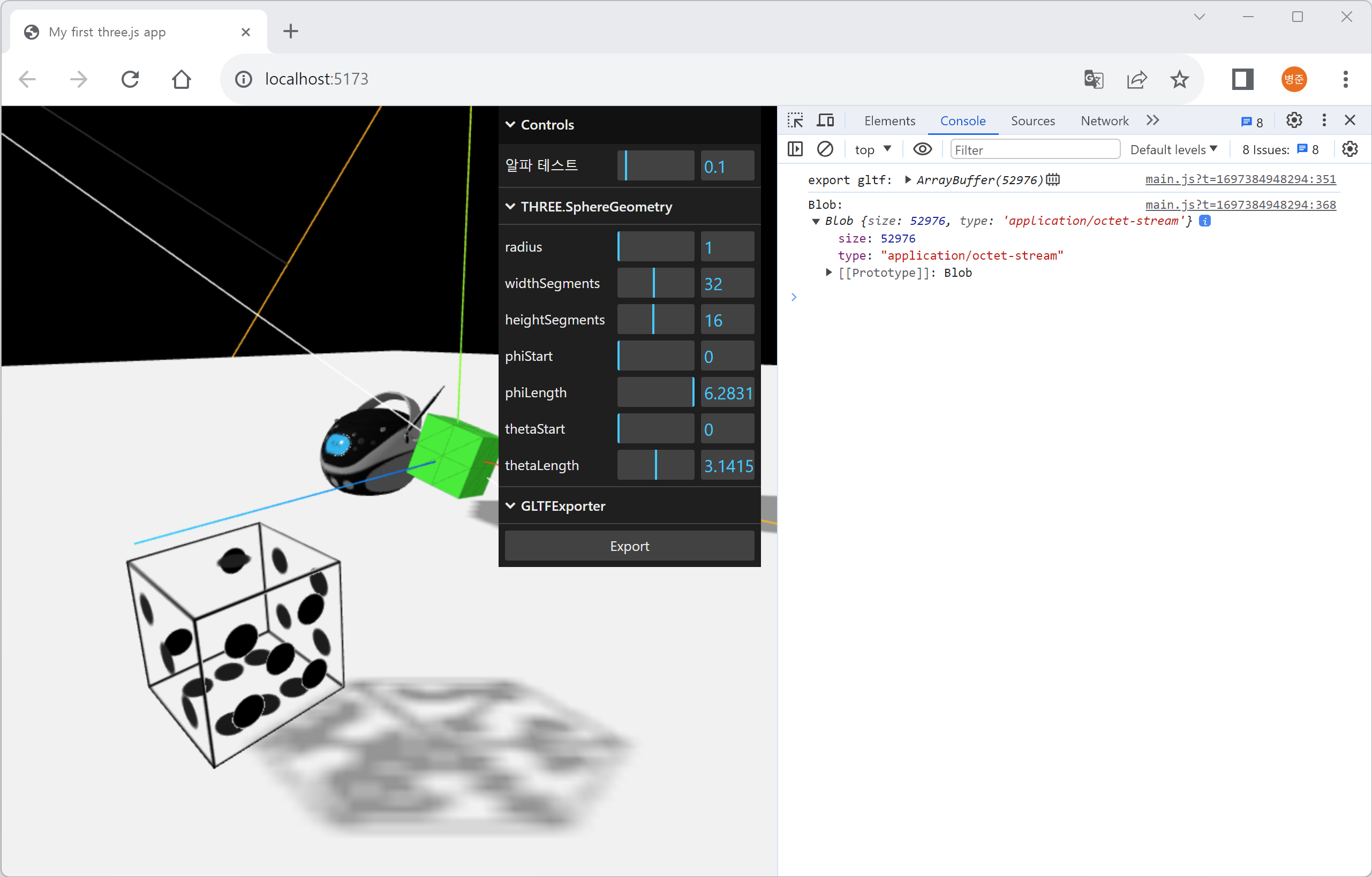The width and height of the screenshot is (1372, 877).
Task: Bookmark page with the star icon
Action: click(x=1179, y=79)
